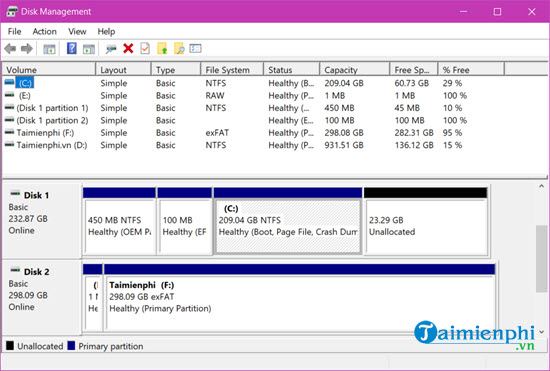Click the Show/Hide Console Tree icon
The image size is (550, 371).
pos(49,49)
